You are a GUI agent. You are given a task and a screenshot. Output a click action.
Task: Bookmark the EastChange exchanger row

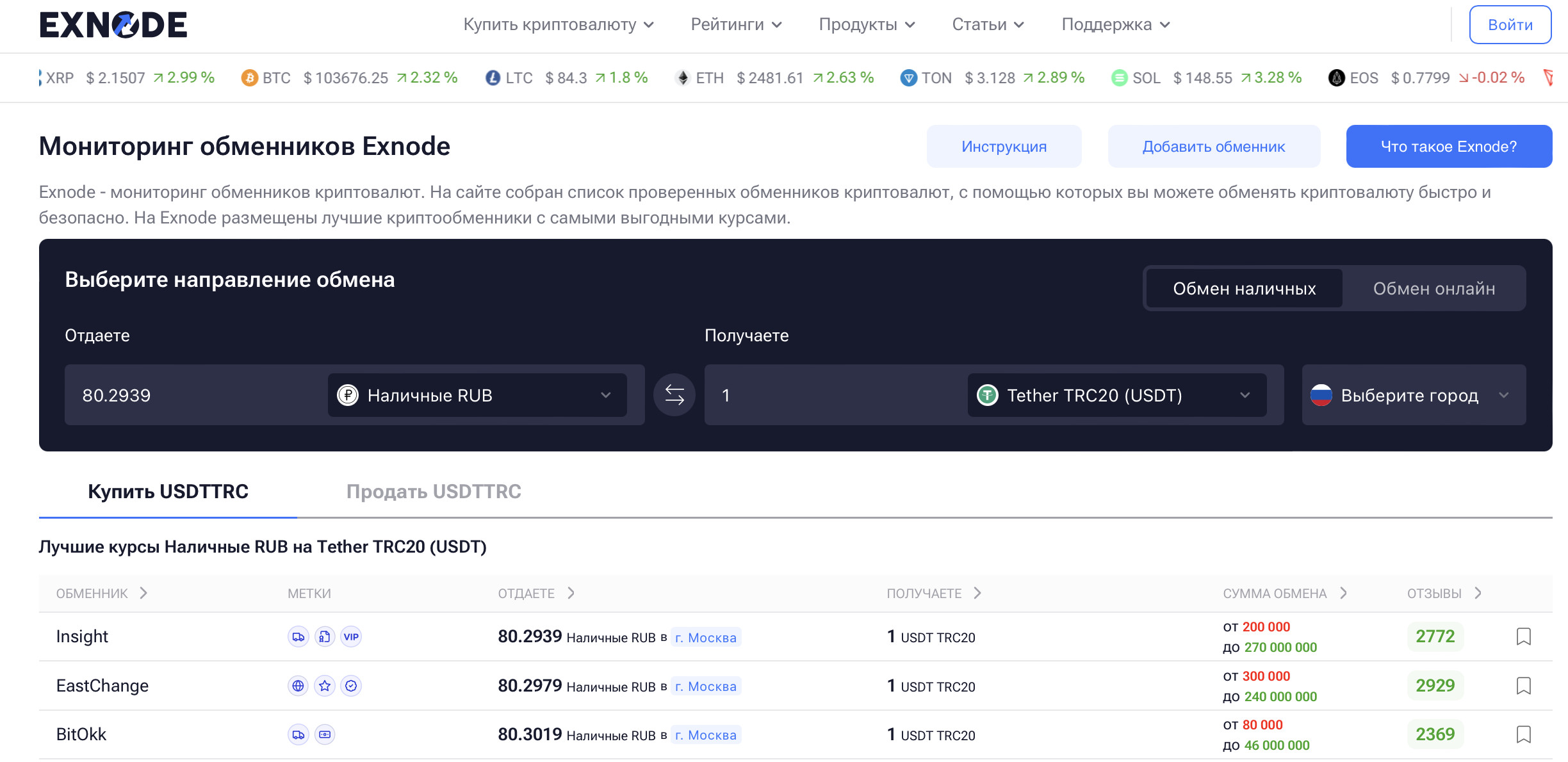pos(1523,686)
